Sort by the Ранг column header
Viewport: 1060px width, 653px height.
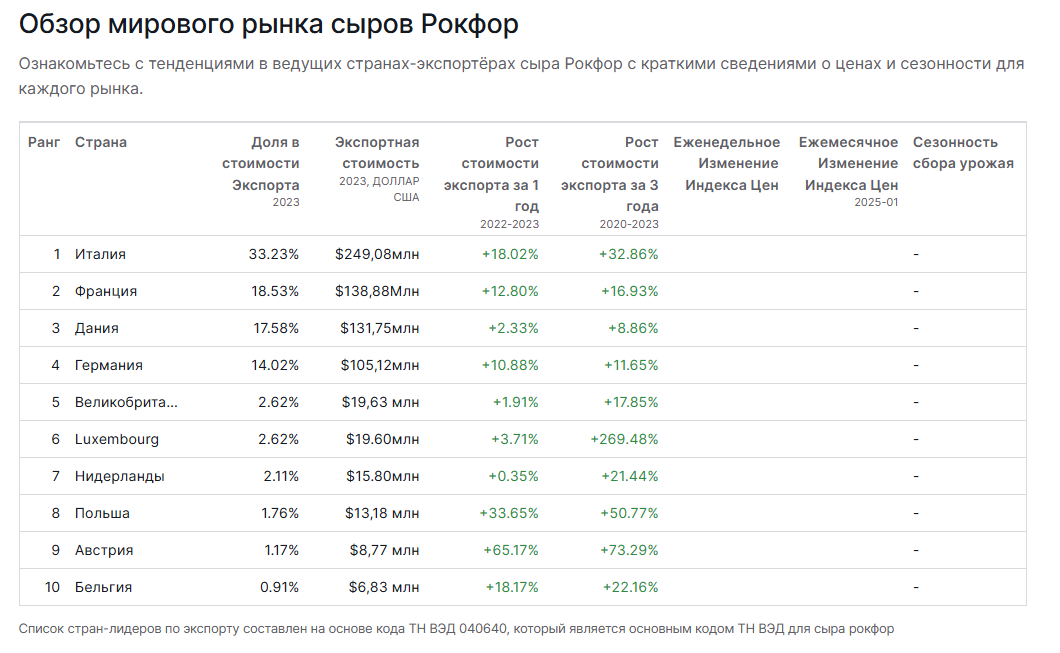click(x=44, y=143)
